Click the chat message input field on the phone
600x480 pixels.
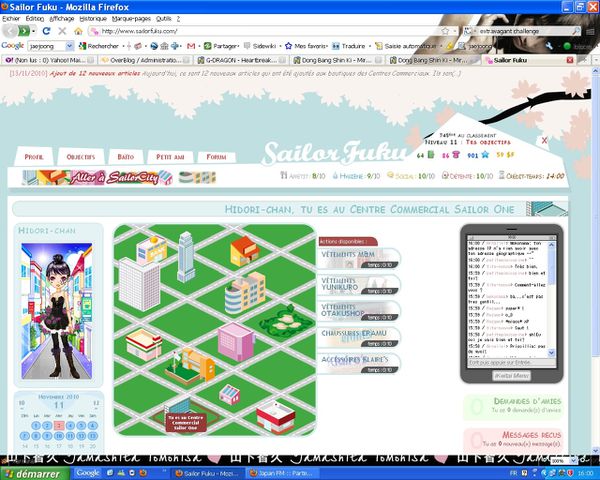(511, 362)
